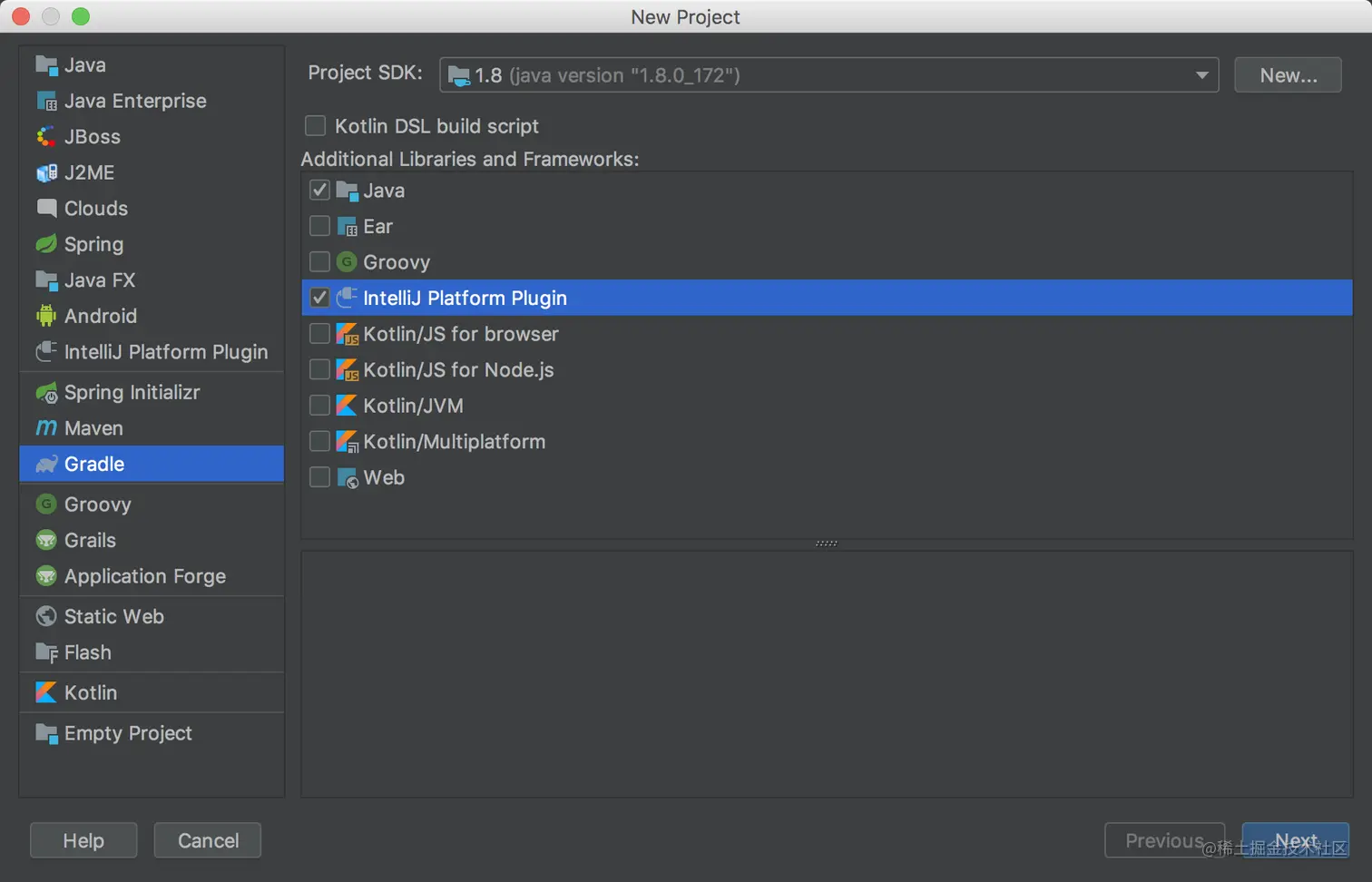Click Kotlin/JS for browser icon
Image resolution: width=1372 pixels, height=882 pixels.
coord(347,334)
